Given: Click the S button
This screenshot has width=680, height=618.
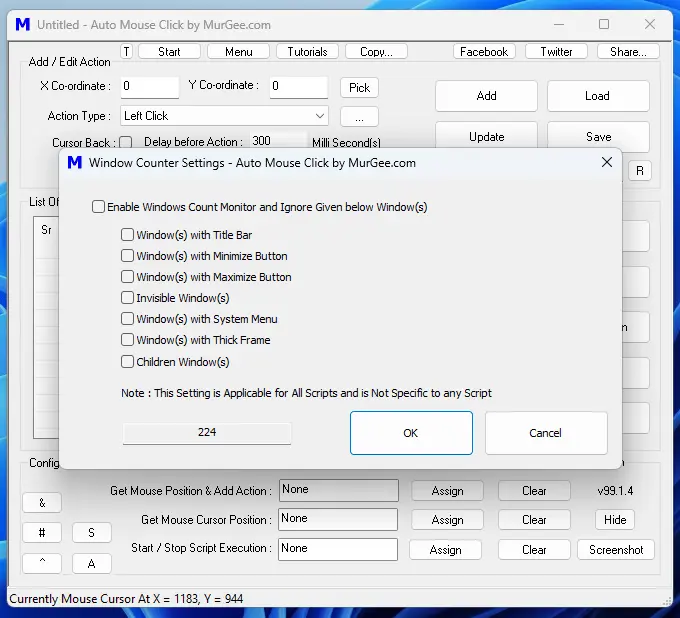Looking at the screenshot, I should coord(92,533).
